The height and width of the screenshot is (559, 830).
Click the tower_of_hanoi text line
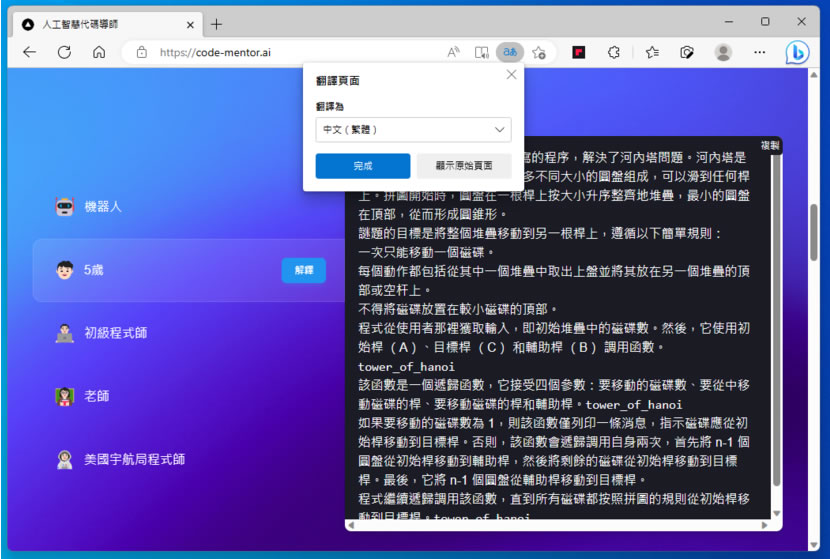(406, 366)
